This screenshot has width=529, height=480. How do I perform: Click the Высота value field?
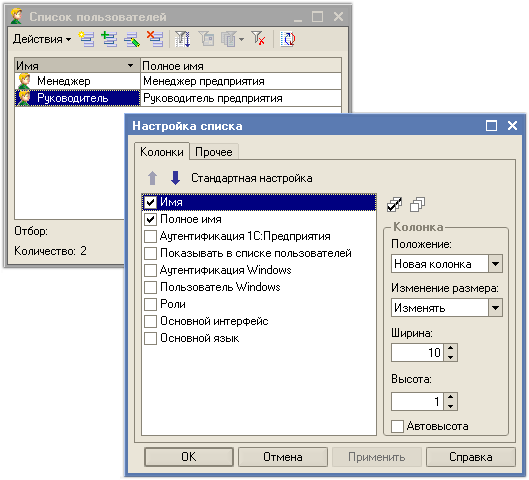coord(418,401)
